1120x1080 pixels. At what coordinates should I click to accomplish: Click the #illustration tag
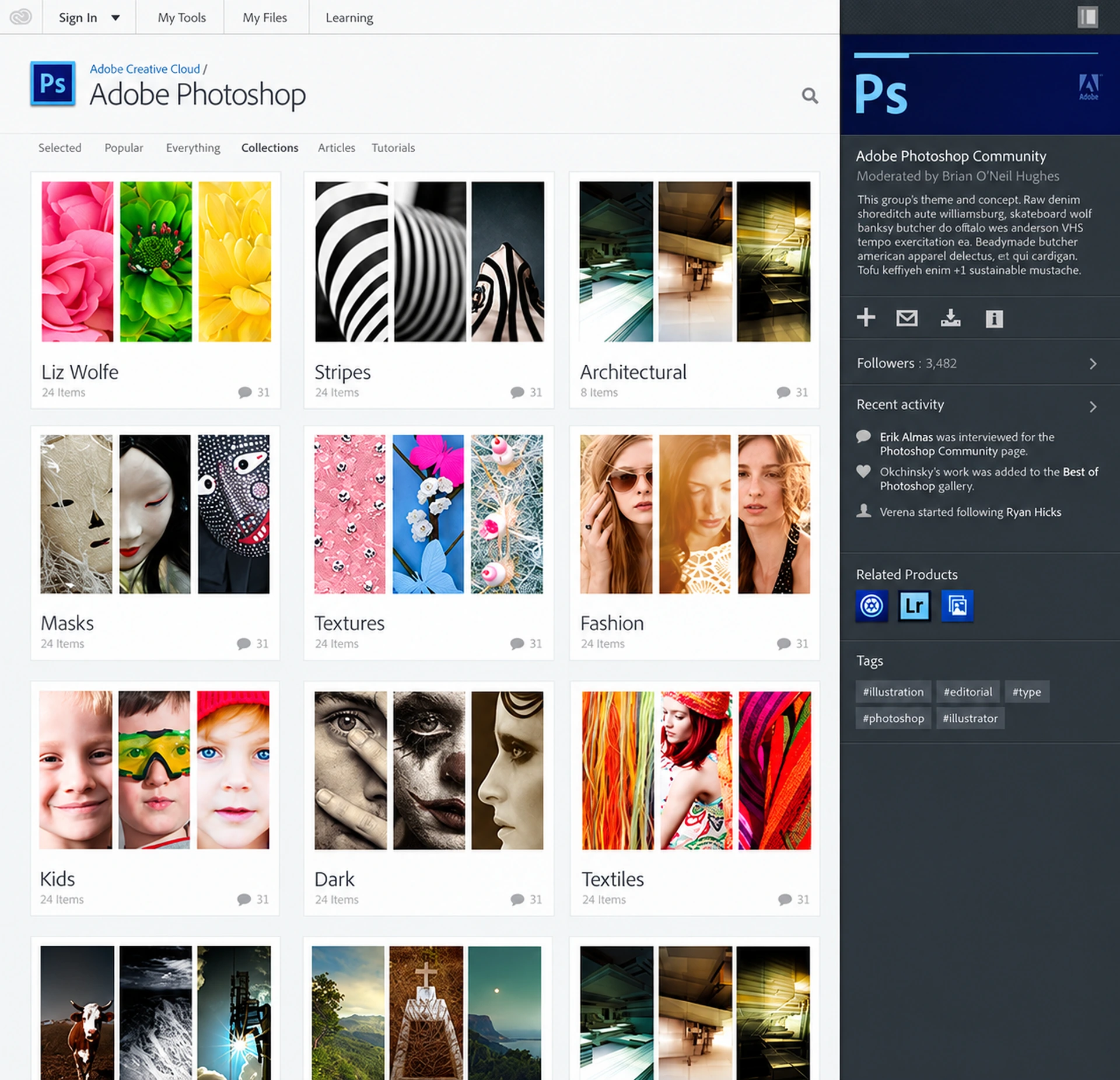(893, 691)
